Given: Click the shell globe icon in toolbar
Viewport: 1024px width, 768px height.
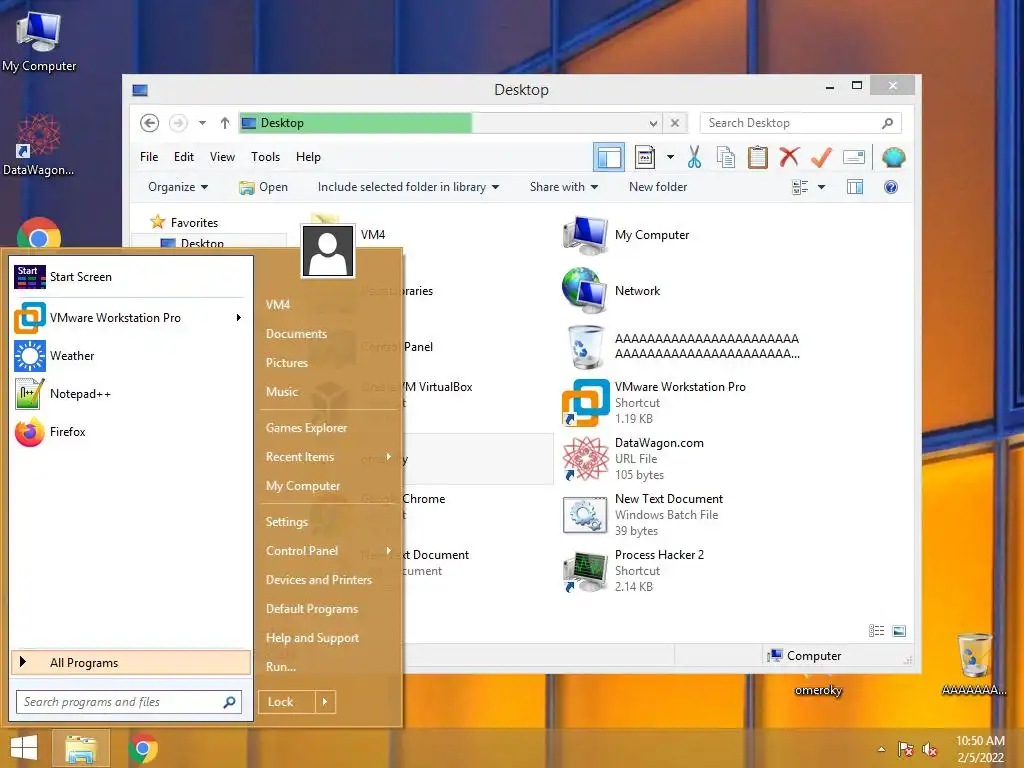Looking at the screenshot, I should tap(893, 157).
